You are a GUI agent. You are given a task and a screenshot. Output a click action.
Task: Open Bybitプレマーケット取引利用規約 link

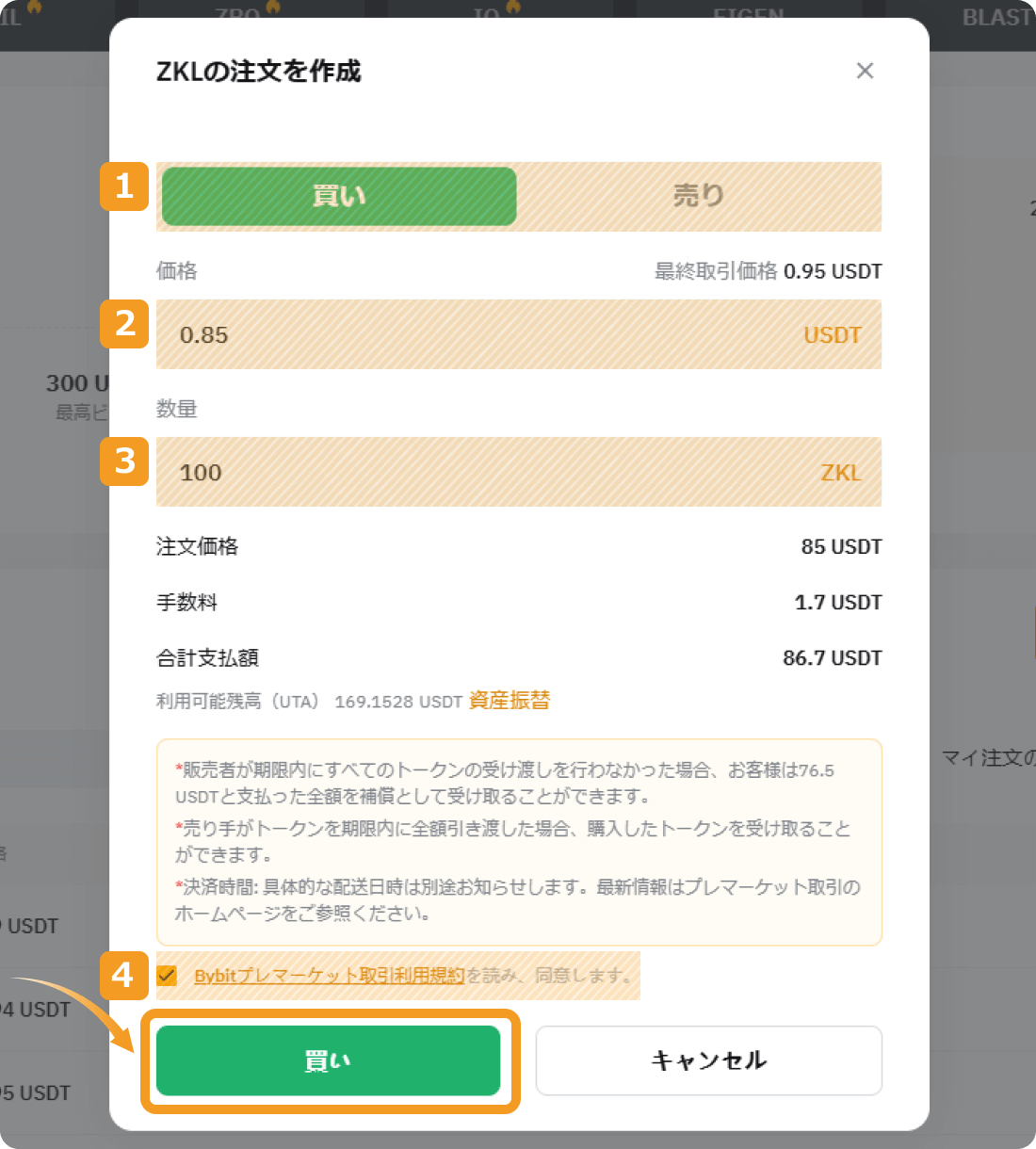pyautogui.click(x=330, y=975)
